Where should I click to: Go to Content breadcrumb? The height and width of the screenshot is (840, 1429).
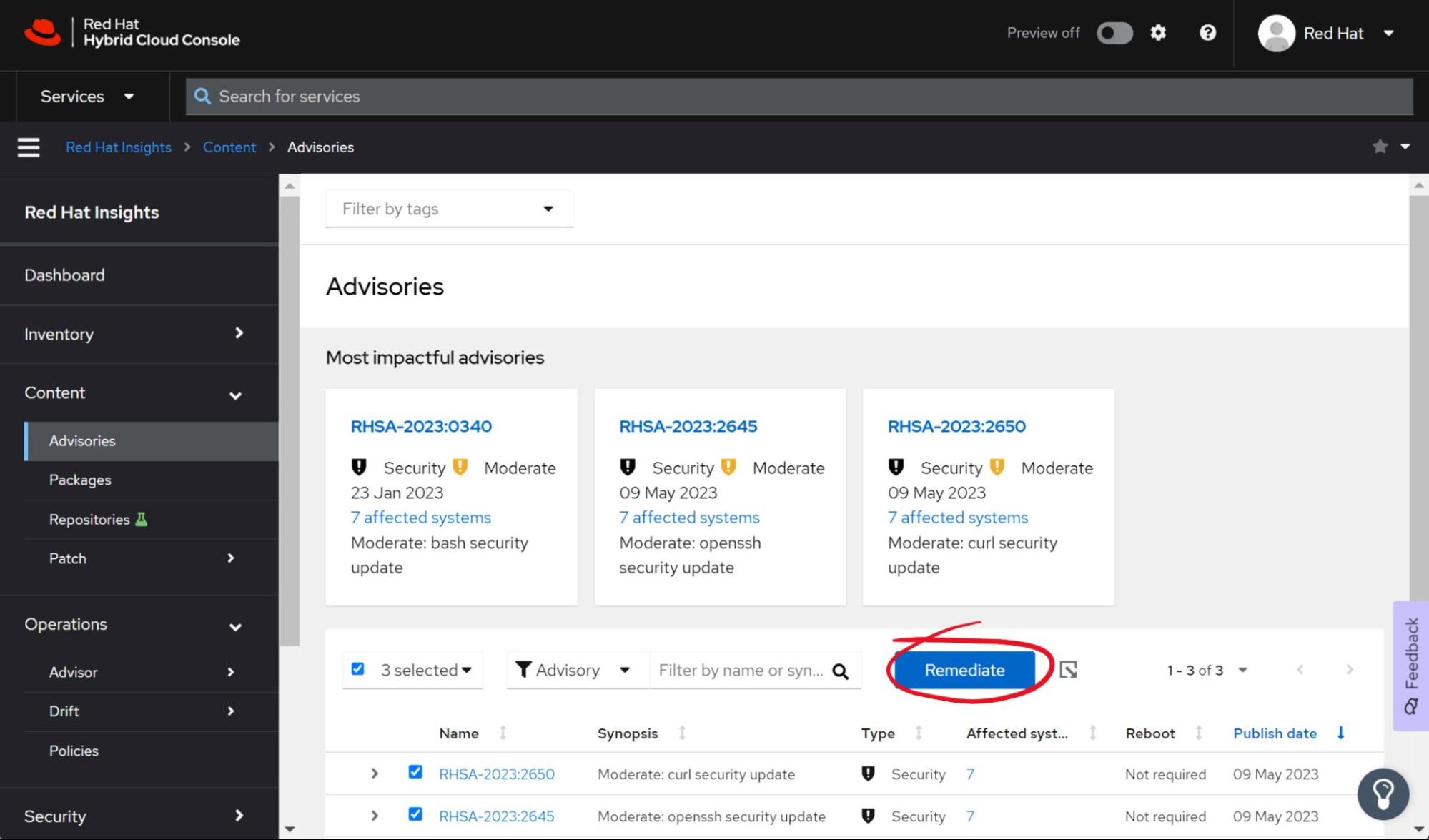(x=229, y=147)
